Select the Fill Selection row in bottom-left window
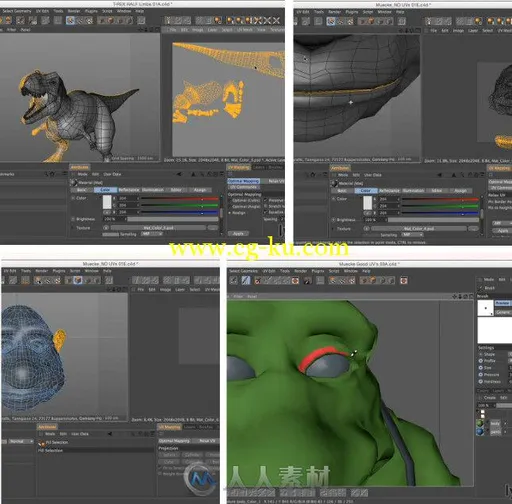Screen dimensions: 512x504 click(x=95, y=450)
